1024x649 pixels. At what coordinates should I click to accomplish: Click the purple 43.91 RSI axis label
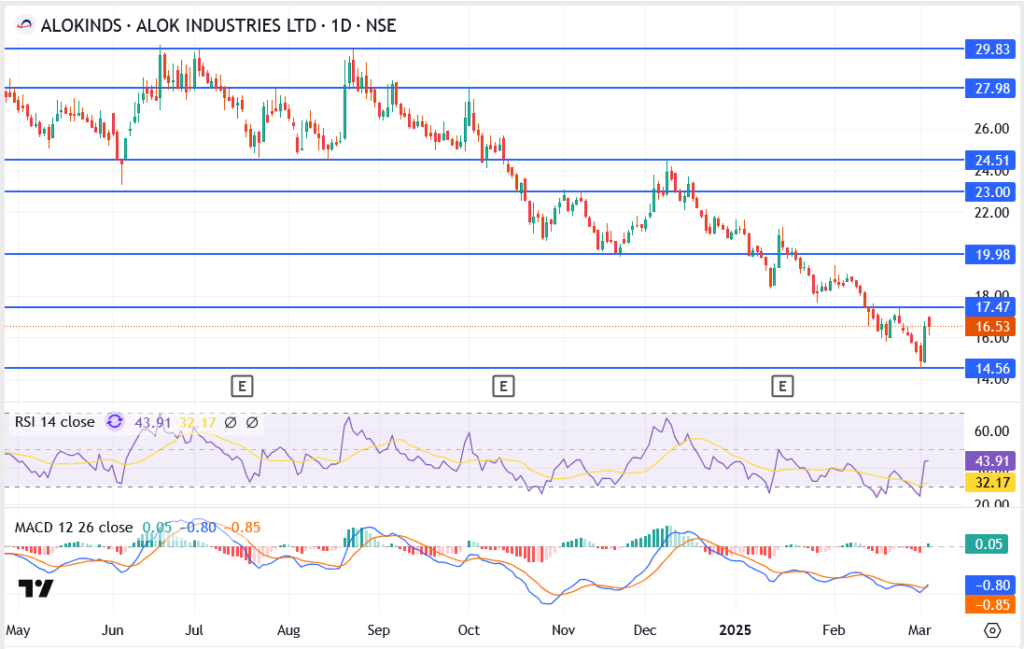pyautogui.click(x=990, y=461)
